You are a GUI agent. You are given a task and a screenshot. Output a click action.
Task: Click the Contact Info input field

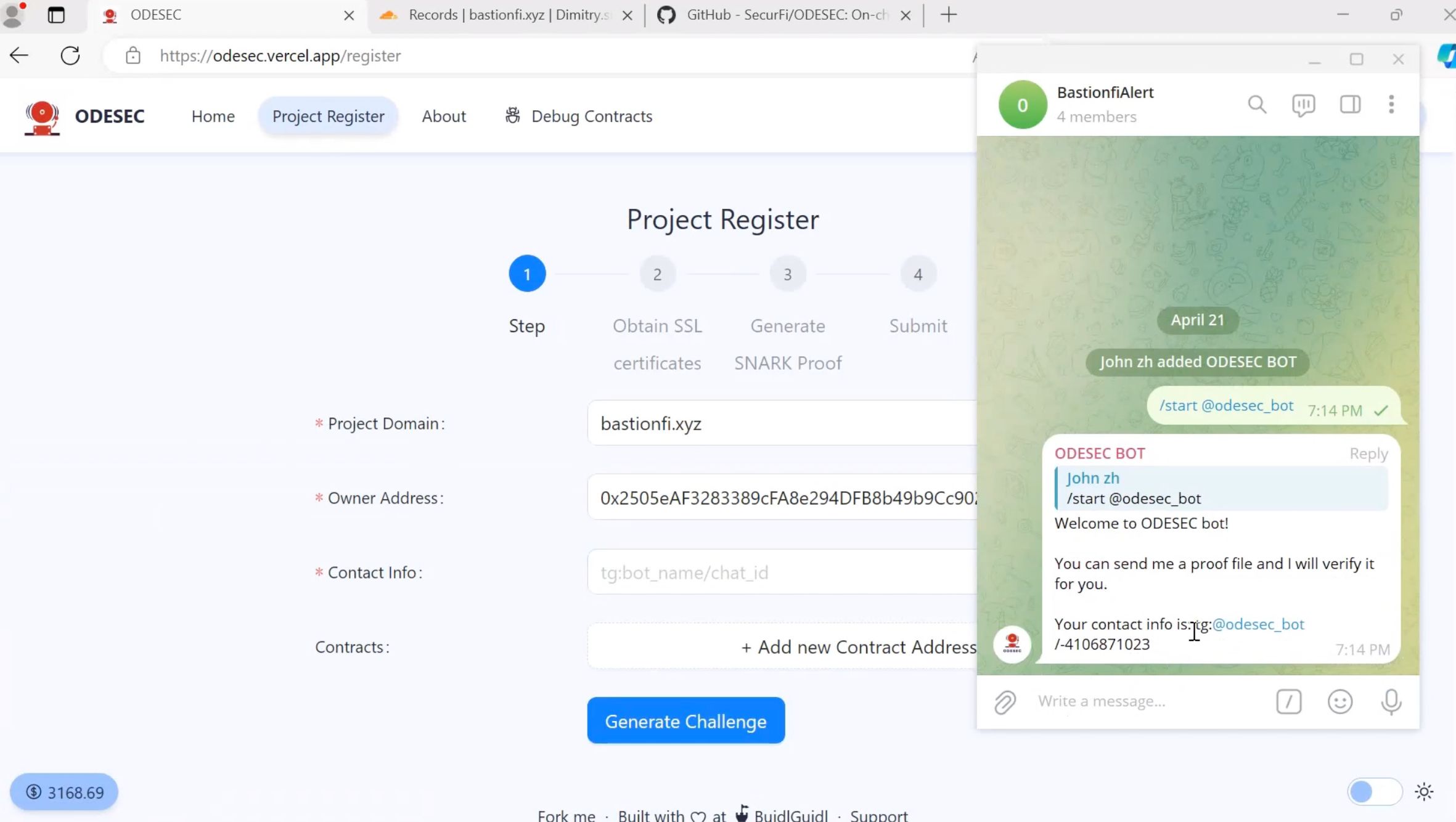[x=785, y=572]
